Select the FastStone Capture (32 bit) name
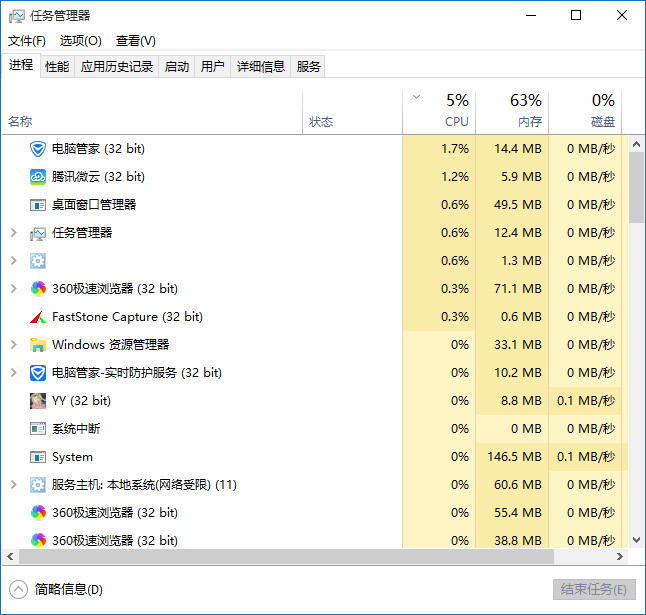The image size is (646, 615). [x=127, y=317]
